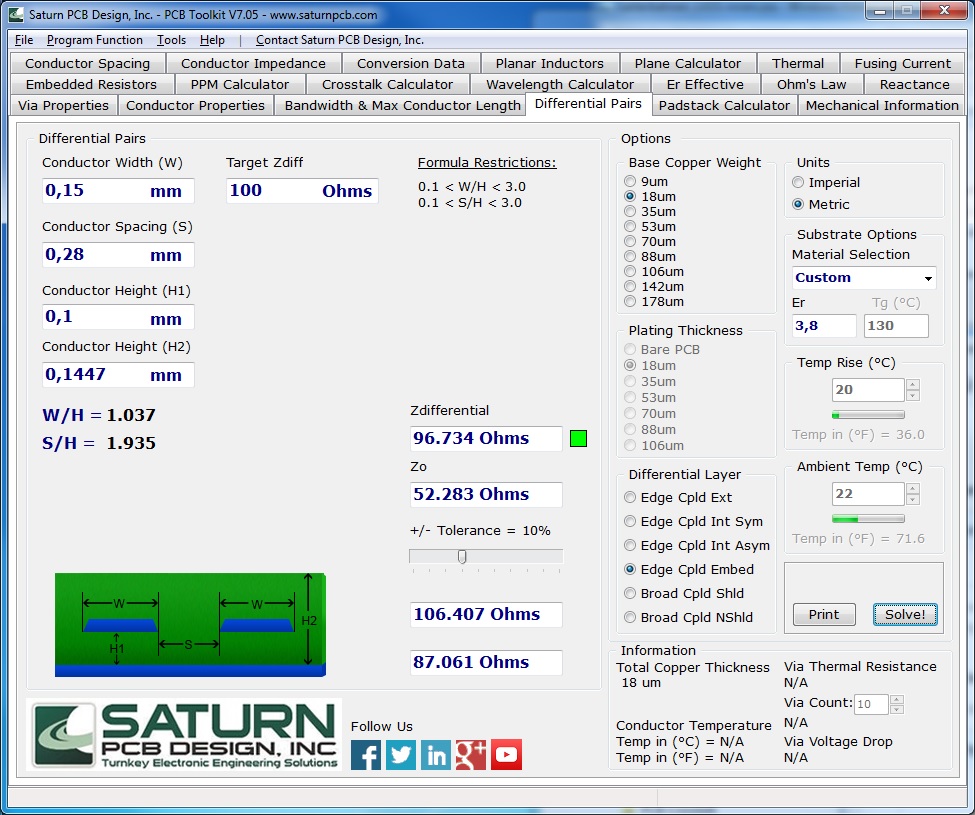This screenshot has width=975, height=815.
Task: Open the Google+ social icon
Action: pyautogui.click(x=471, y=755)
